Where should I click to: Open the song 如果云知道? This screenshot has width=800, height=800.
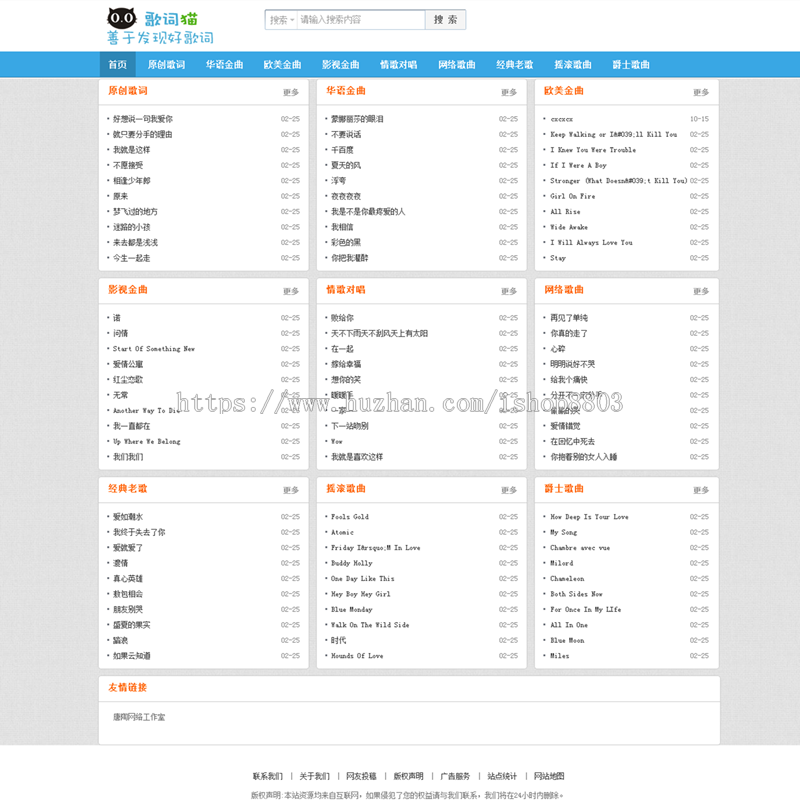pos(132,656)
